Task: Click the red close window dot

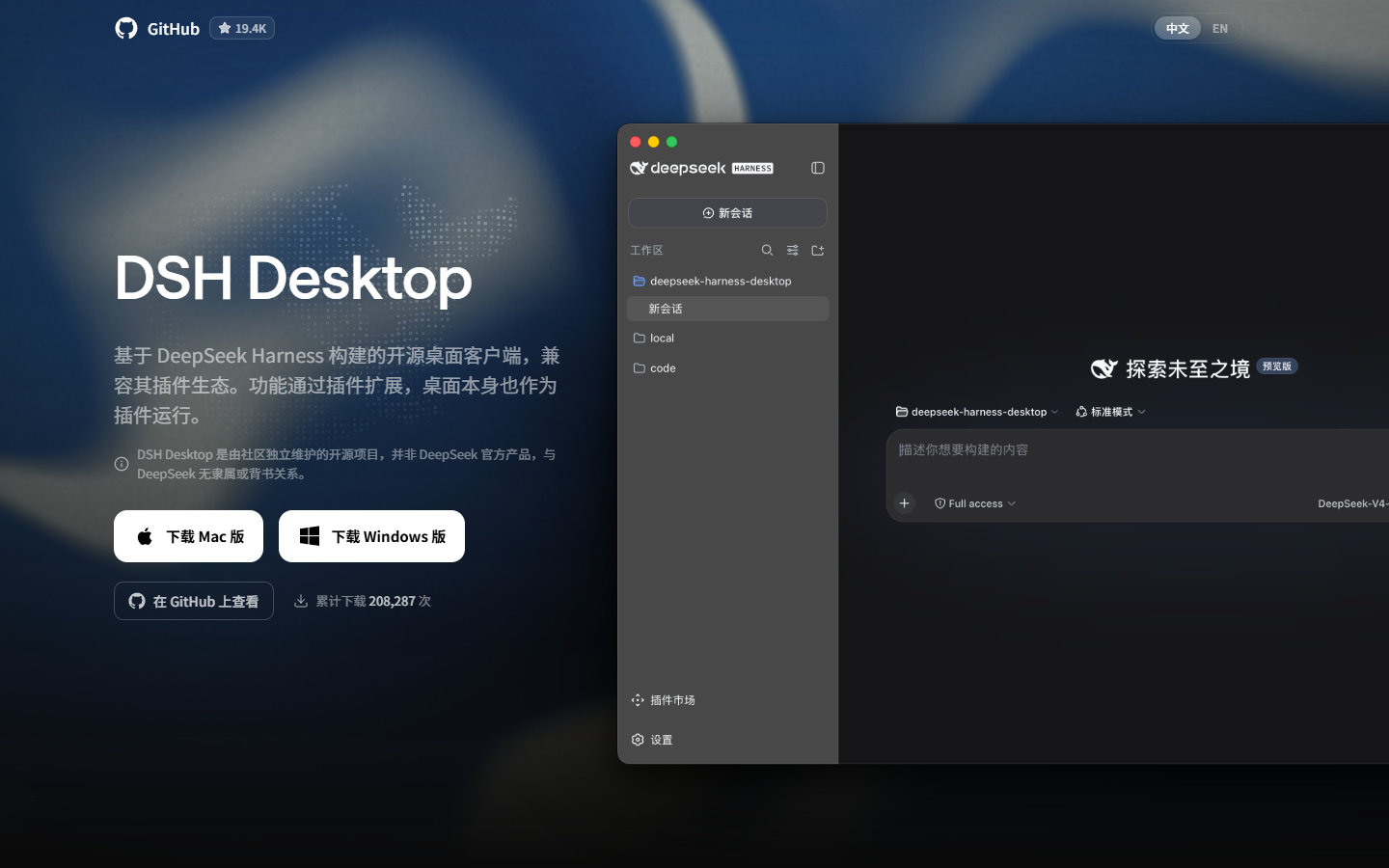Action: tap(636, 142)
